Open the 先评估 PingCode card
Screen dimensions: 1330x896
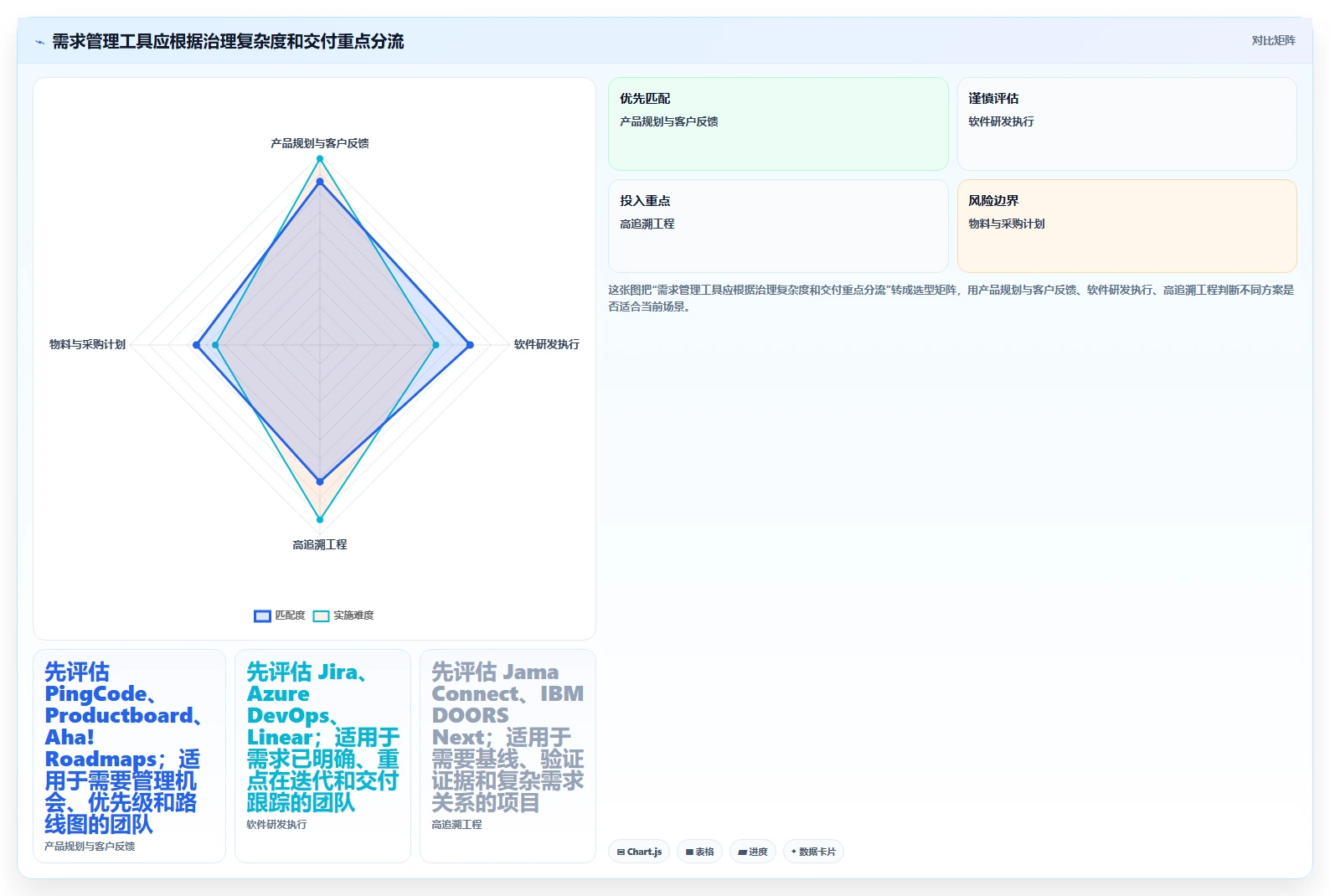pos(129,756)
